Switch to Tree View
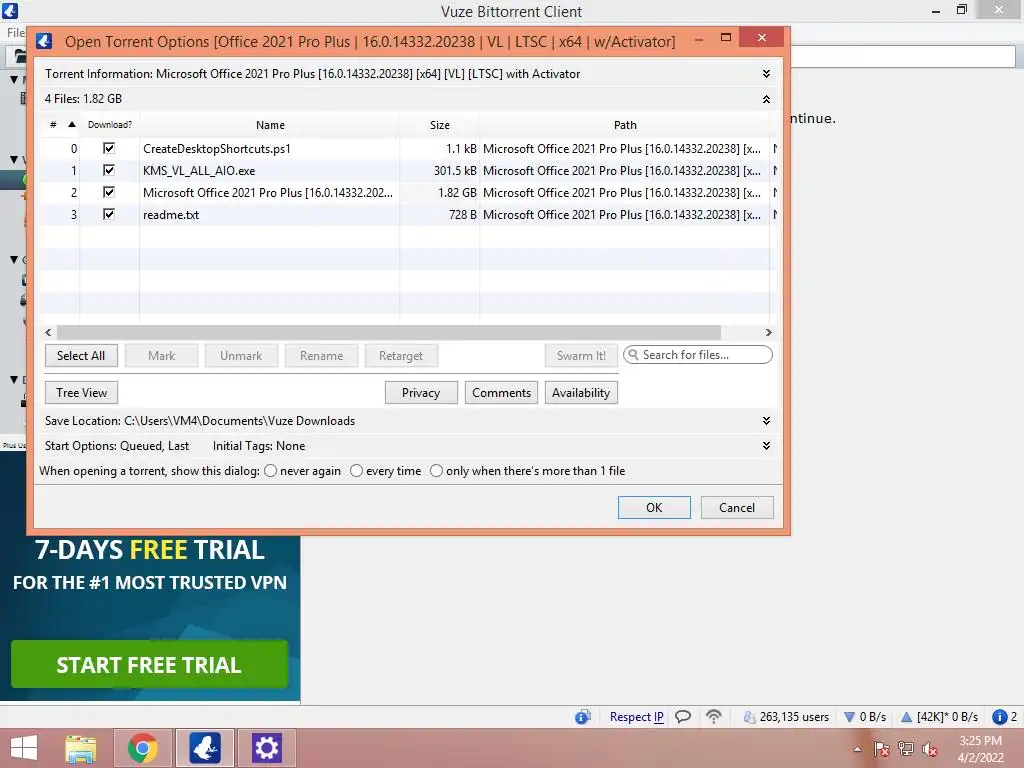The width and height of the screenshot is (1024, 768). [81, 392]
